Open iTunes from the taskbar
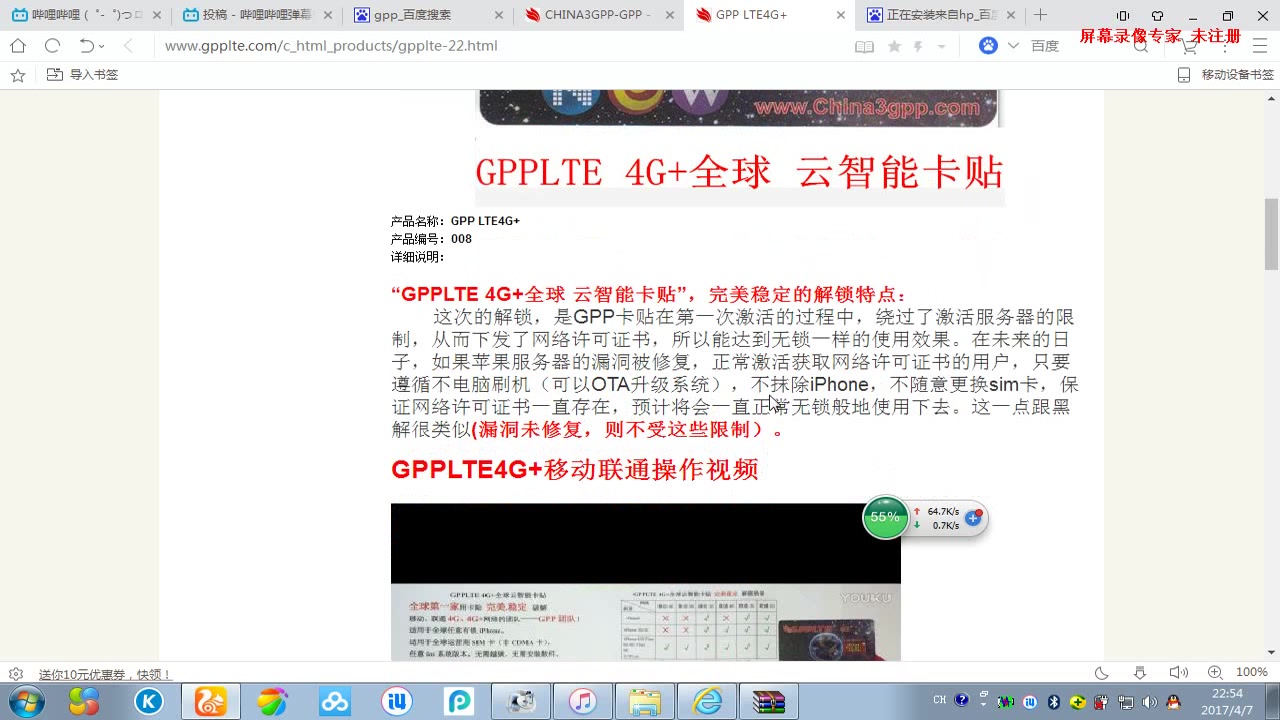This screenshot has height=720, width=1280. click(583, 702)
